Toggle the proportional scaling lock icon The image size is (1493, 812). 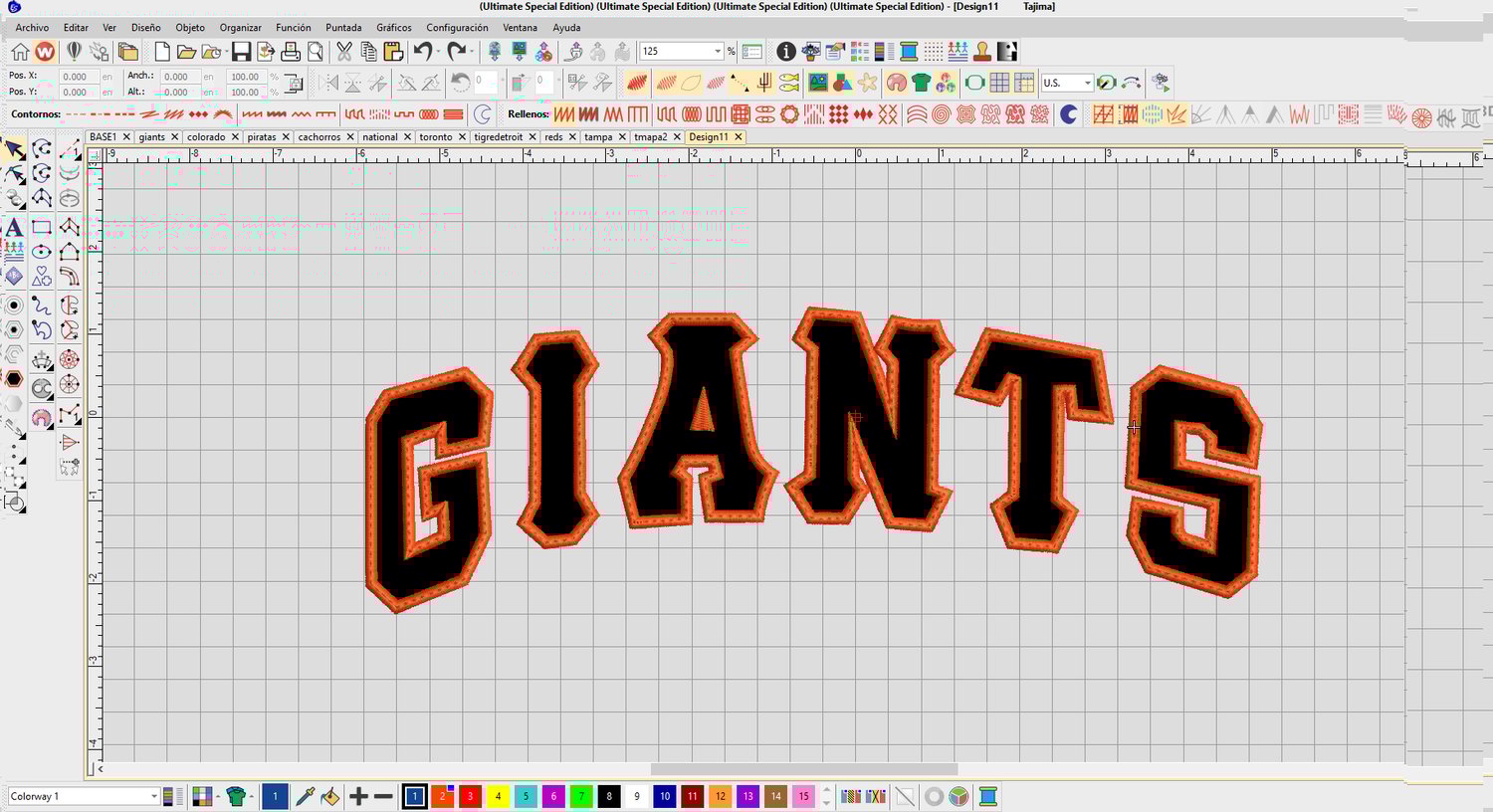point(294,84)
